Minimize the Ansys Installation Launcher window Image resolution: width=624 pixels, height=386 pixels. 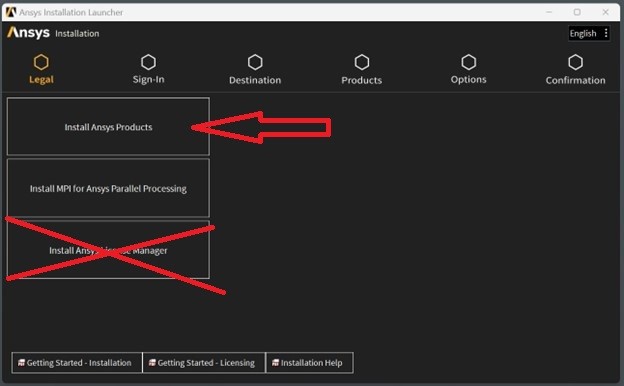coord(549,12)
